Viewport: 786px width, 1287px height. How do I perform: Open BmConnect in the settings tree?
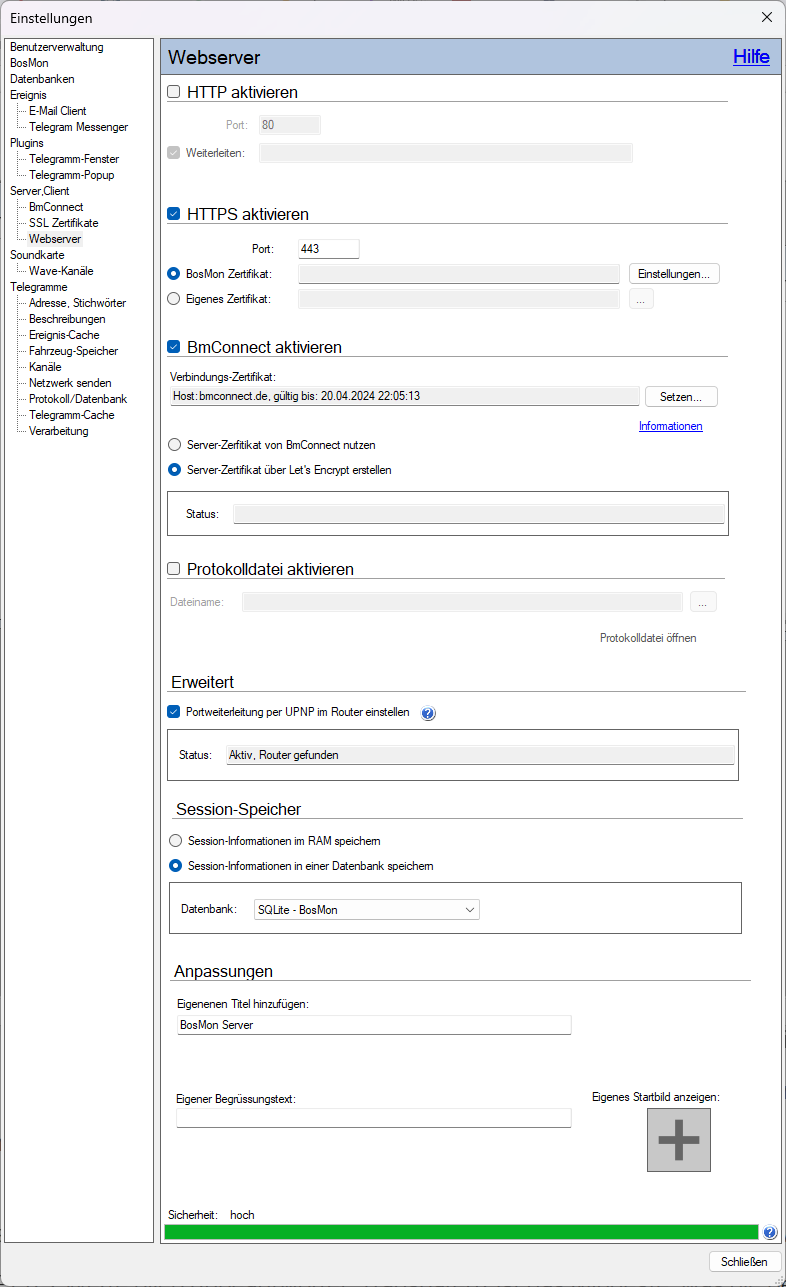[56, 207]
